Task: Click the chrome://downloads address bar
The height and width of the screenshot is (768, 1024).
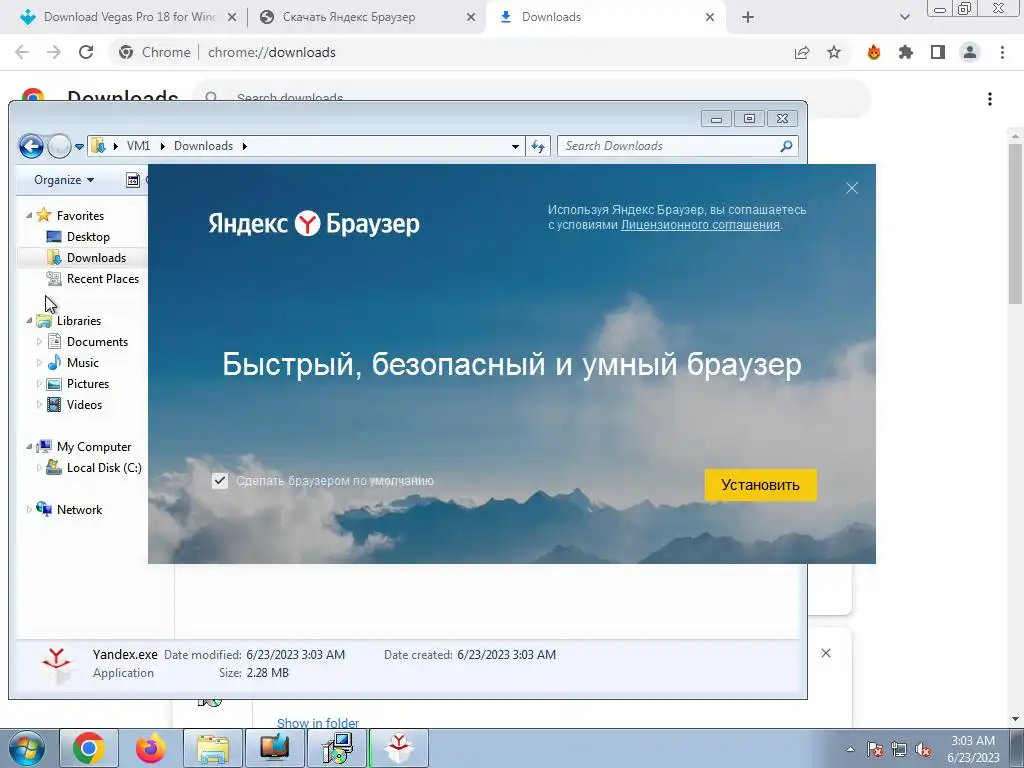Action: click(x=271, y=52)
